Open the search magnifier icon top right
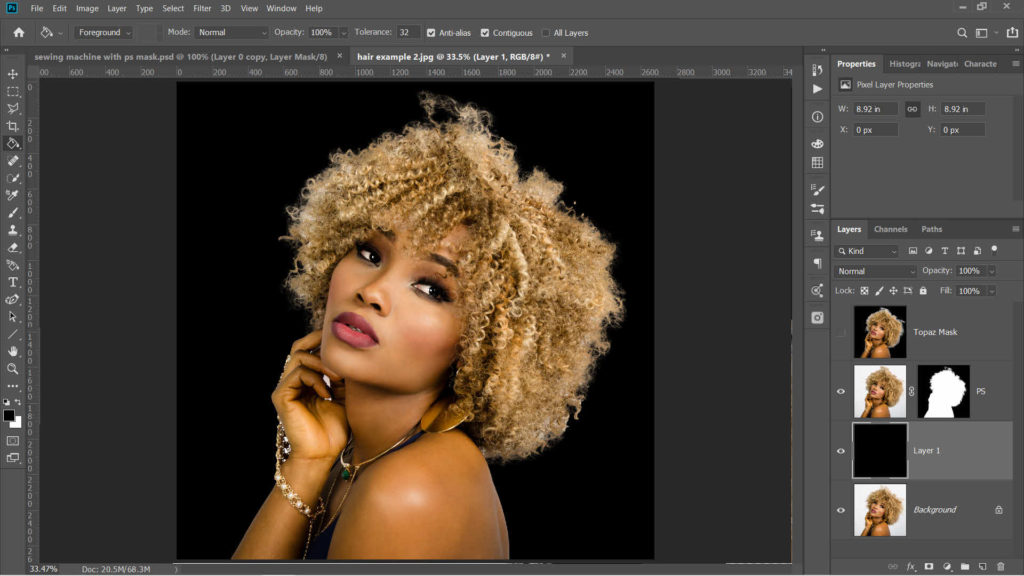The width and height of the screenshot is (1024, 576). [962, 33]
